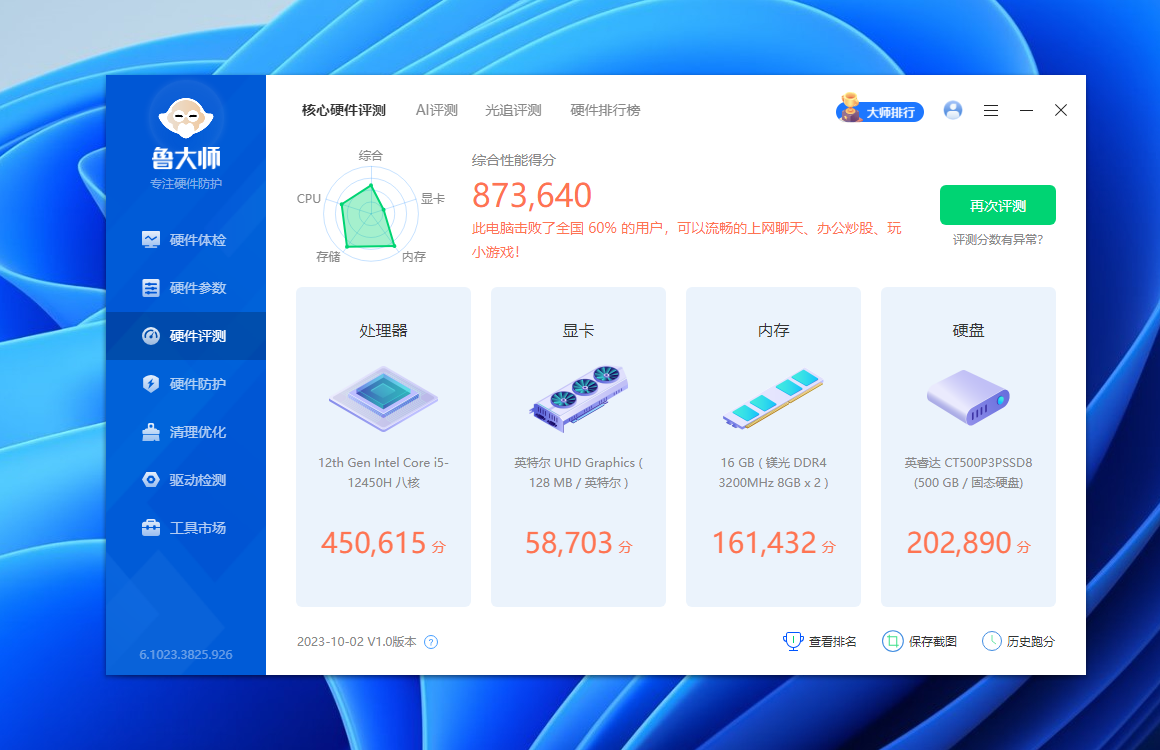The height and width of the screenshot is (750, 1160).
Task: Open the hamburger main menu
Action: click(991, 110)
